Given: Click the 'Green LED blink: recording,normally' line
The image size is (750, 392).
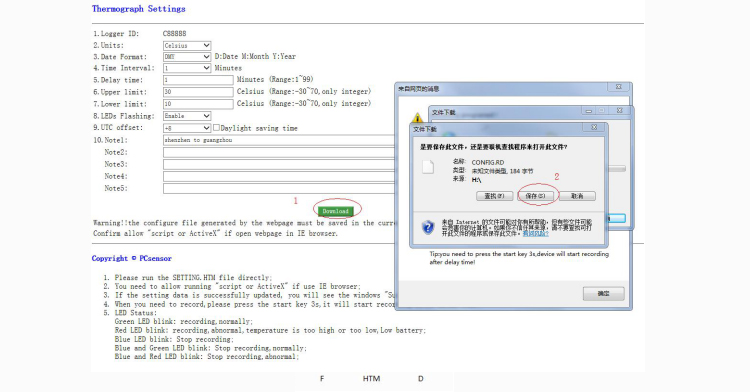Looking at the screenshot, I should 184,321.
